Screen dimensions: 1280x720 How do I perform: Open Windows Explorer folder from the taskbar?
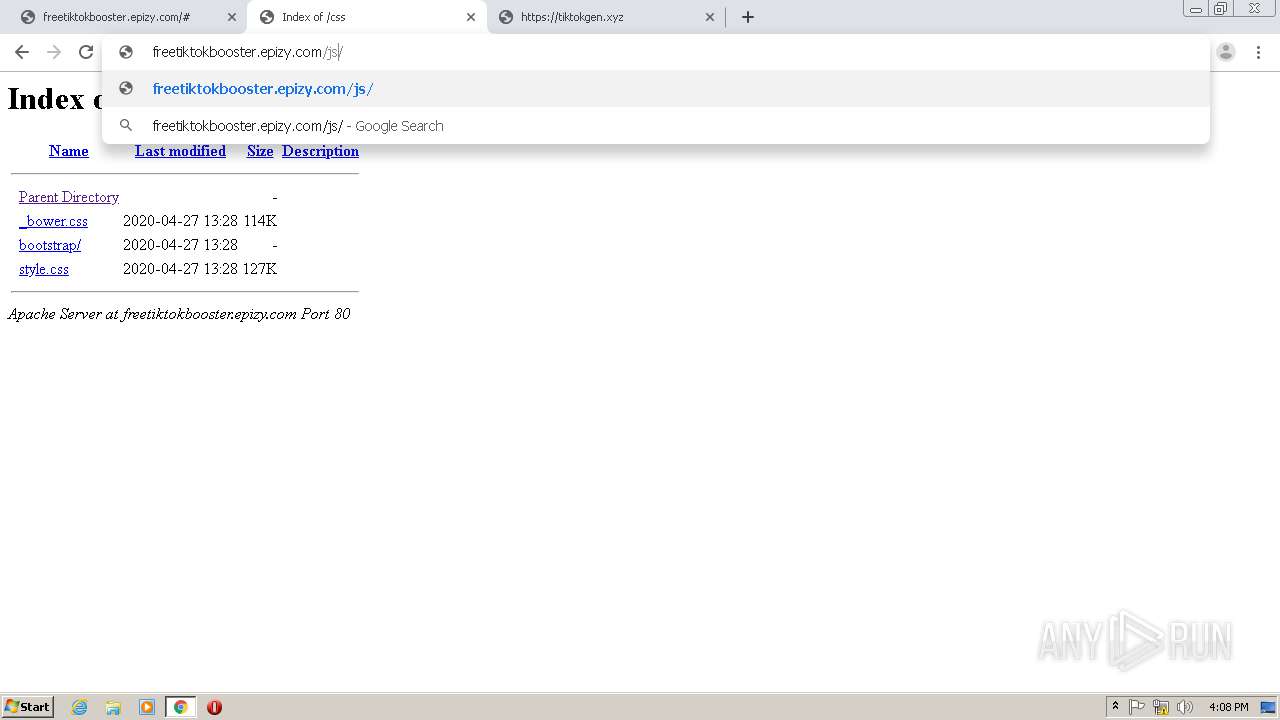click(x=113, y=707)
